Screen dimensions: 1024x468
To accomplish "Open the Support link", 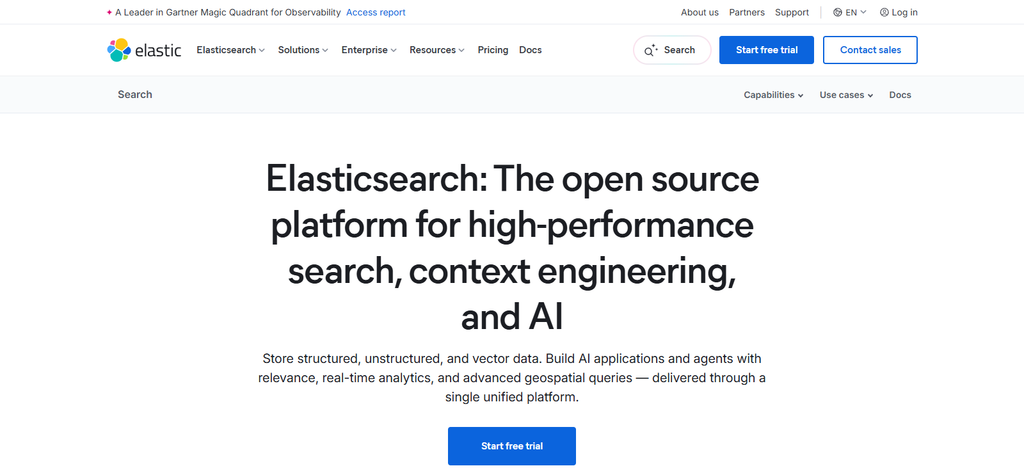I will (792, 12).
